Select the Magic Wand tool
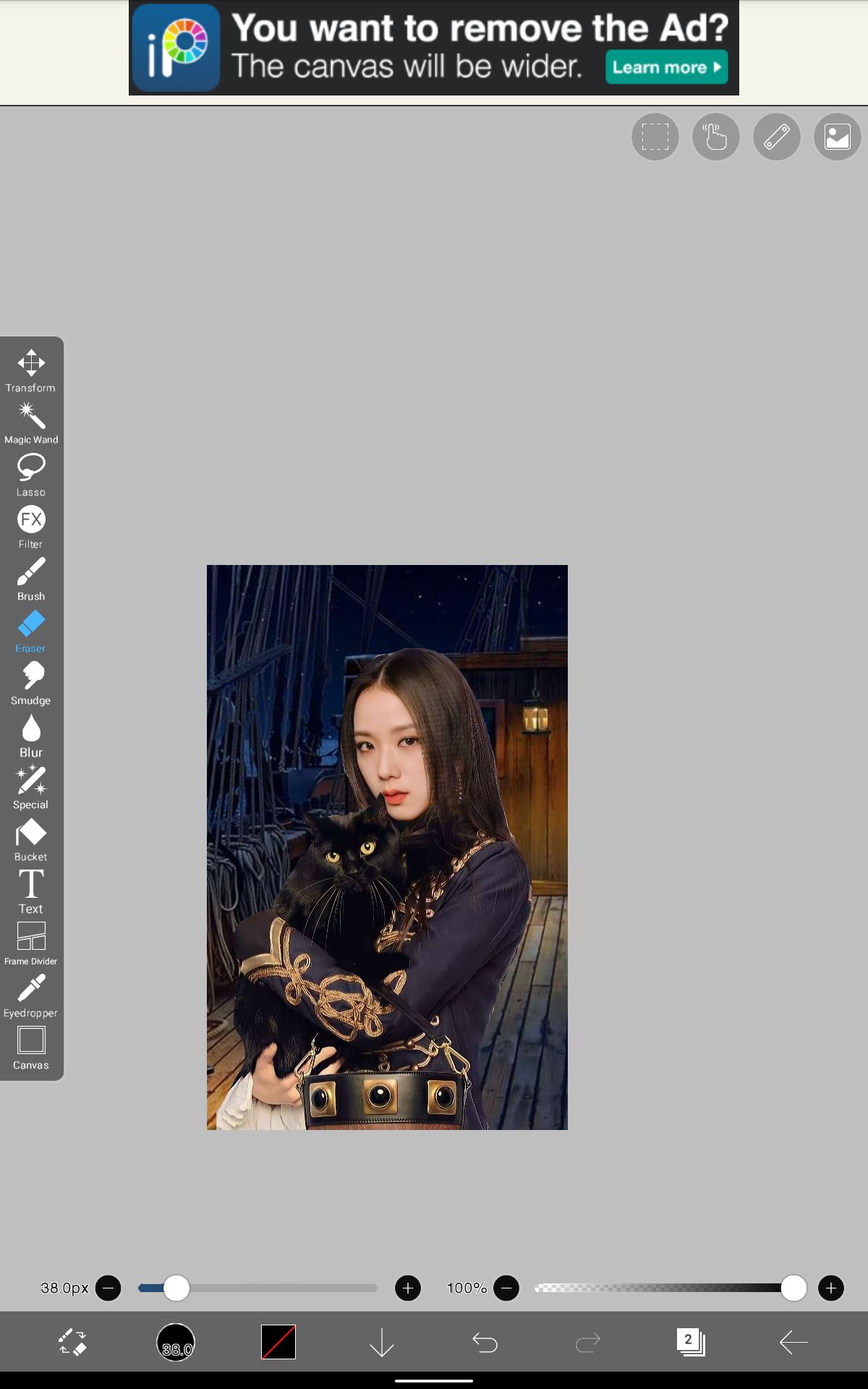Viewport: 868px width, 1389px height. (x=31, y=423)
